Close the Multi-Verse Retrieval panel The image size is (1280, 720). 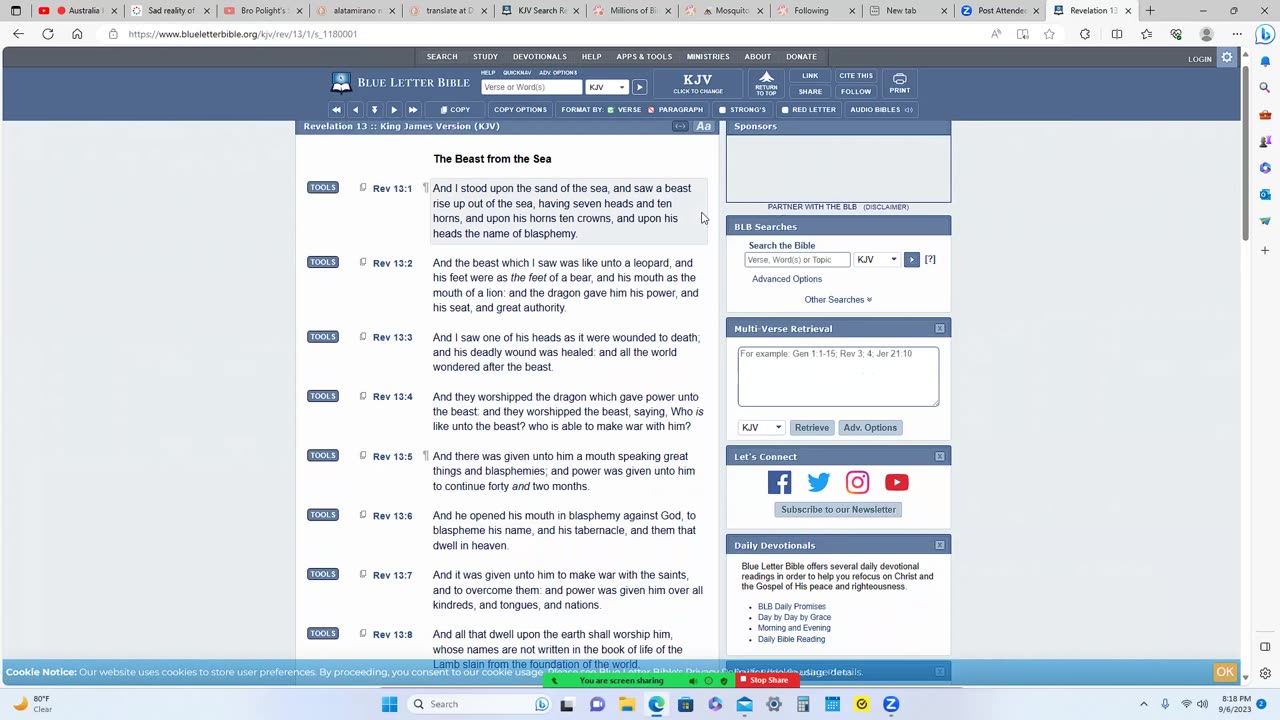click(940, 328)
